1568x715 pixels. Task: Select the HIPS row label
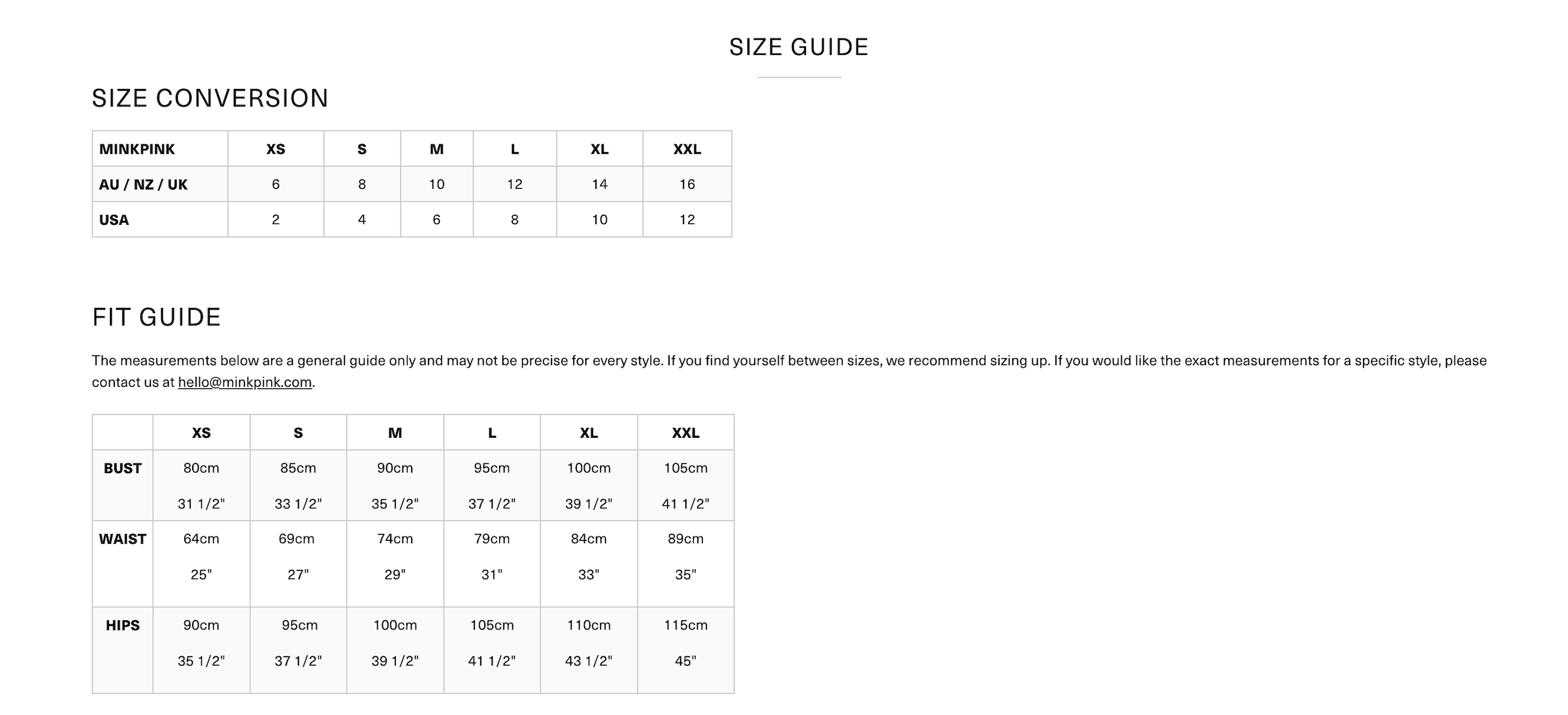pos(122,625)
